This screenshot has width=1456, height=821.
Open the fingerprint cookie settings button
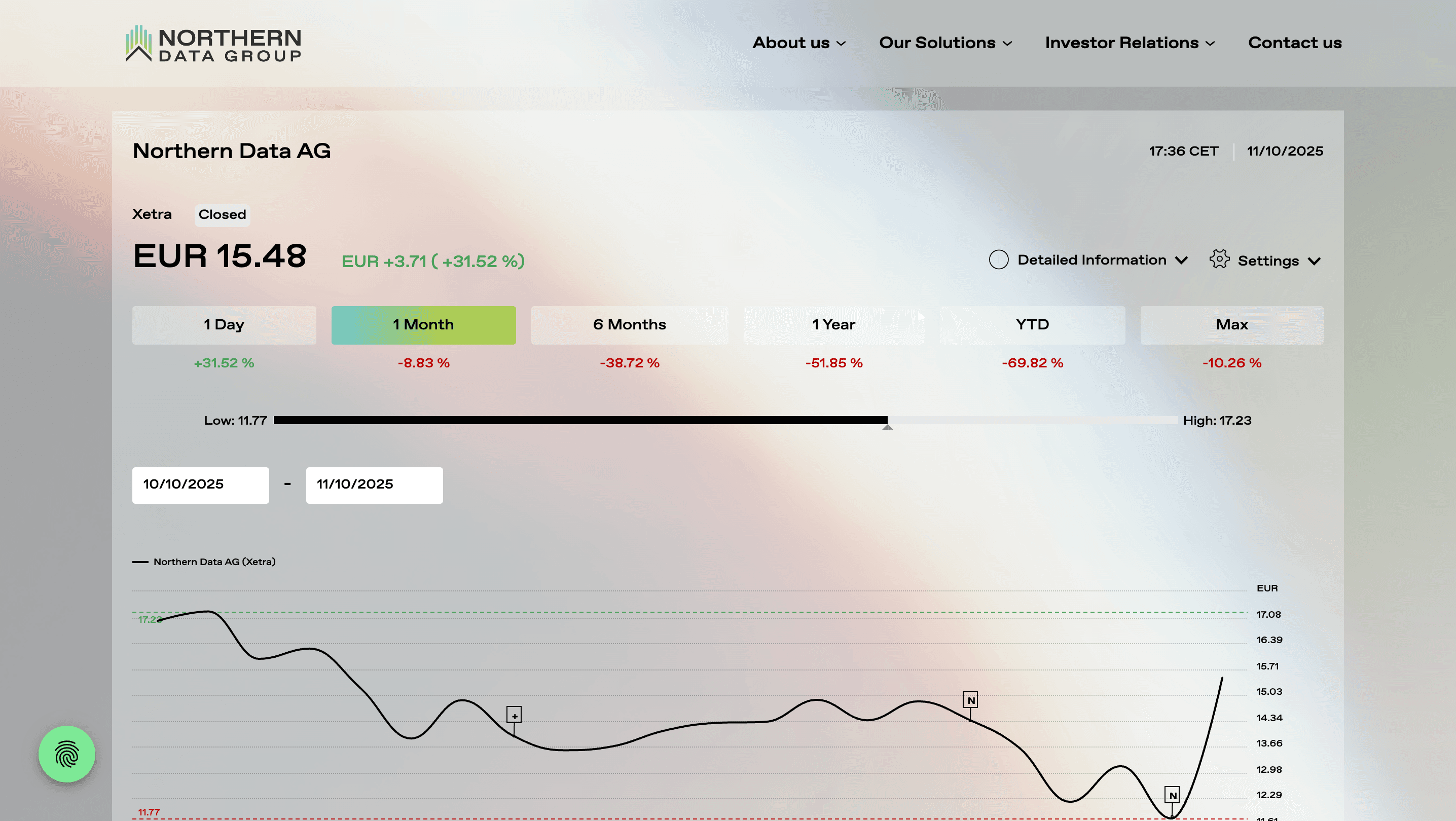tap(67, 754)
